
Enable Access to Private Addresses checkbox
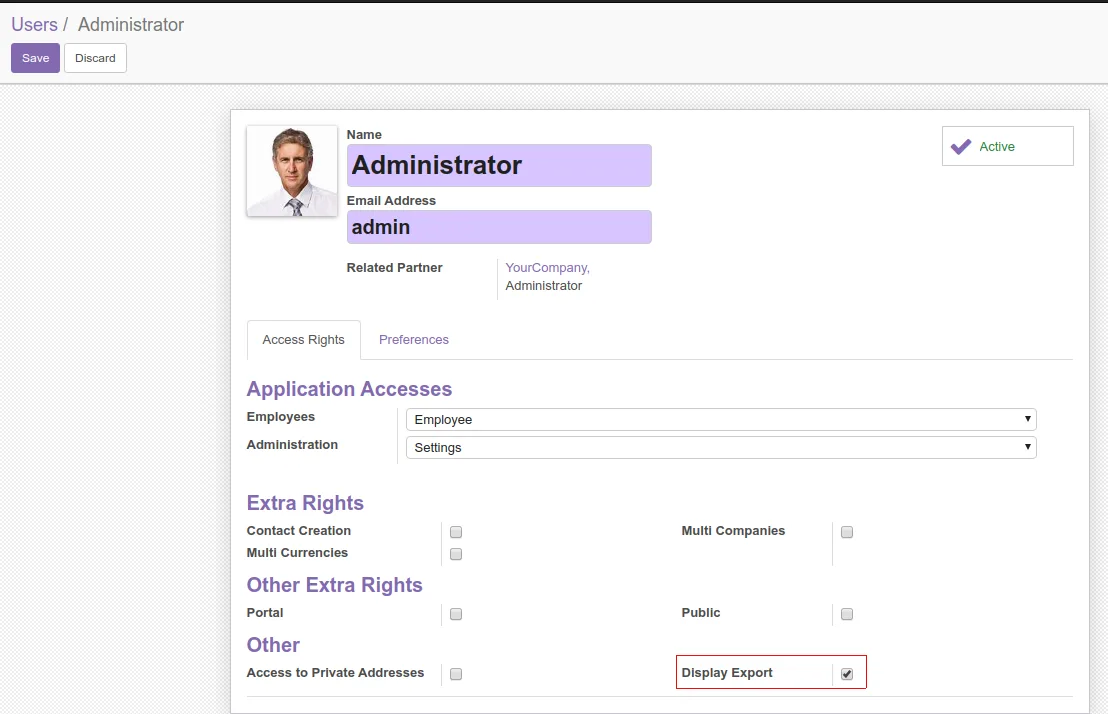pos(456,674)
